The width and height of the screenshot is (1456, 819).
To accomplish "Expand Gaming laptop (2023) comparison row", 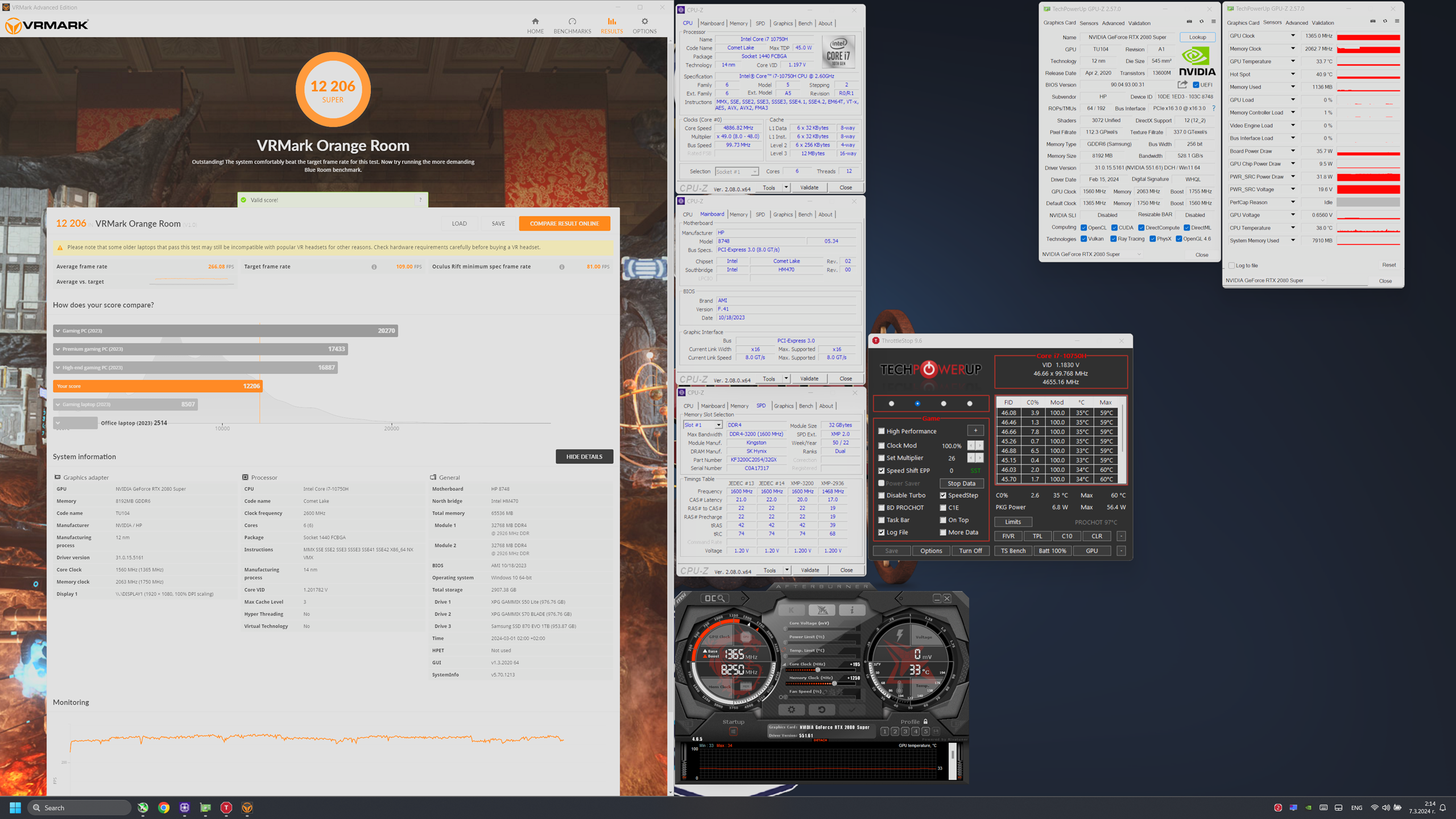I will [x=126, y=404].
